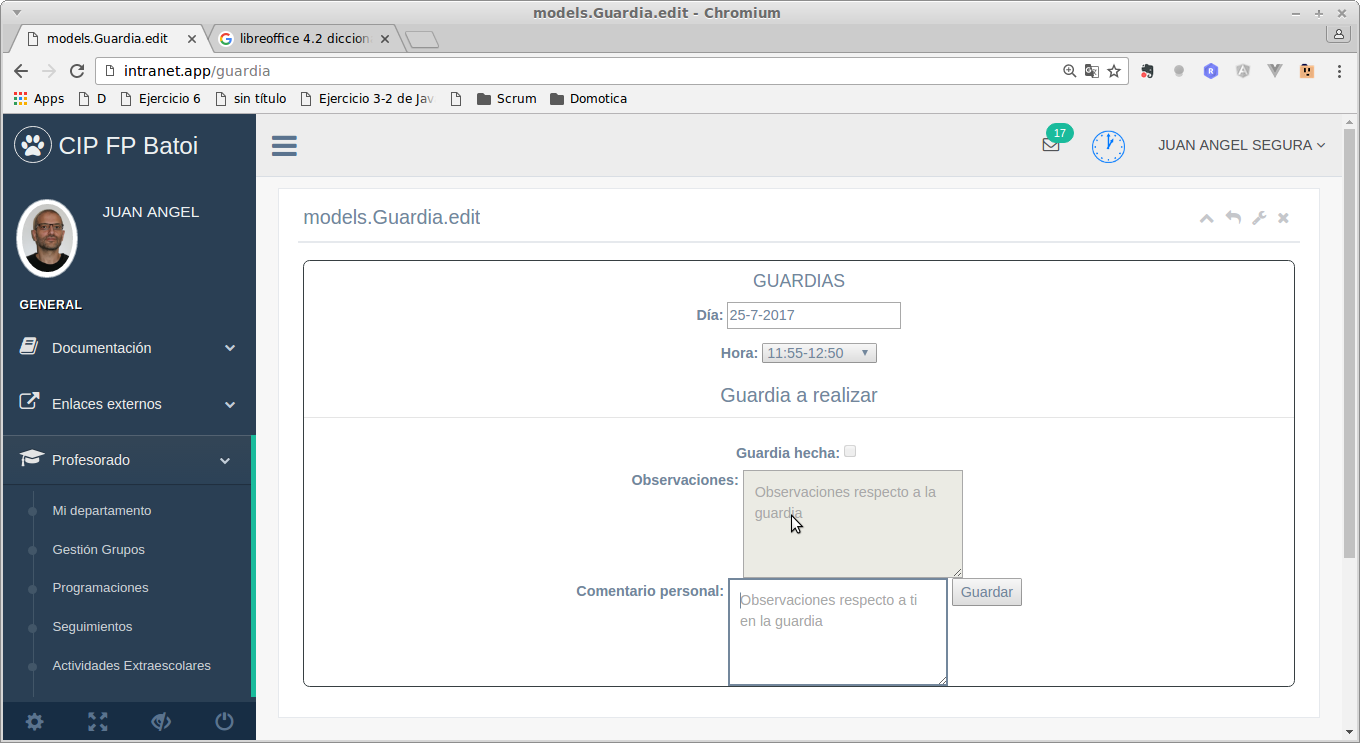Collapse panel with up chevron icon
The image size is (1360, 743).
pos(1206,218)
